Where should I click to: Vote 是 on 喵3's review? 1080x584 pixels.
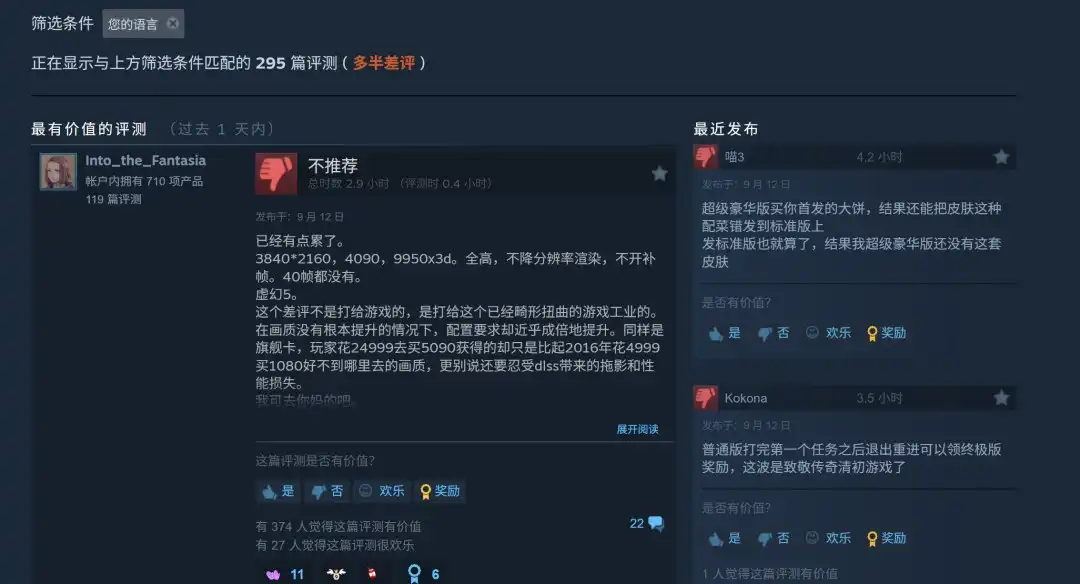[x=725, y=333]
